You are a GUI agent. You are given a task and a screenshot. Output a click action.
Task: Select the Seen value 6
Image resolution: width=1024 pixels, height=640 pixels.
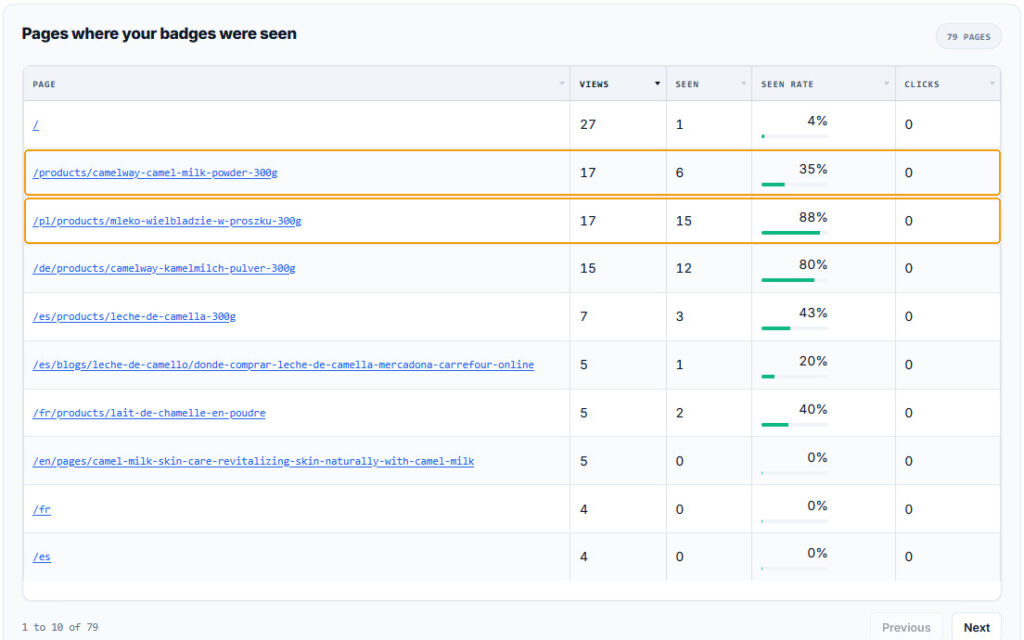click(680, 173)
